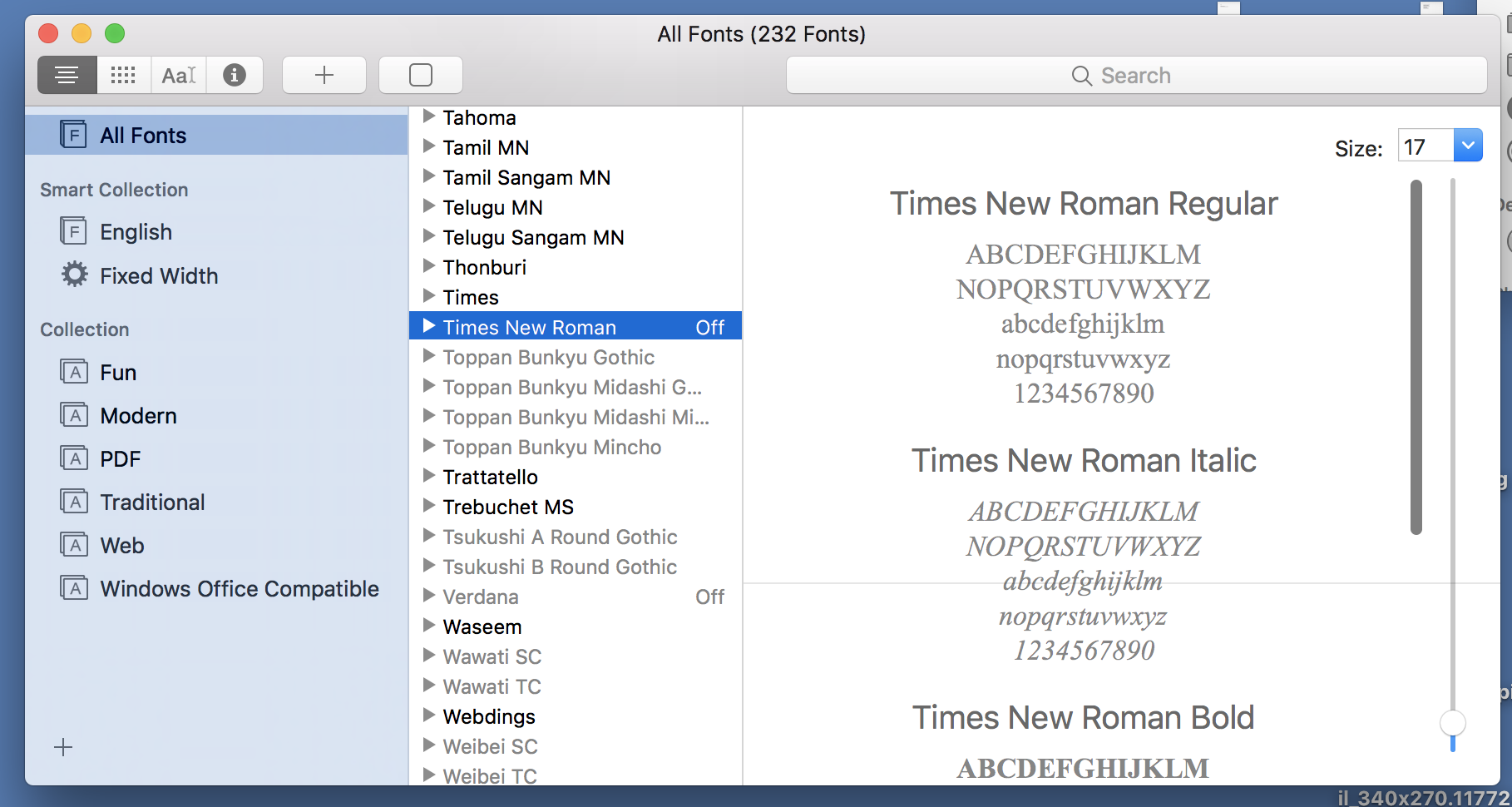Viewport: 1512px width, 807px height.
Task: Expand the Verdana font family
Action: 429,596
